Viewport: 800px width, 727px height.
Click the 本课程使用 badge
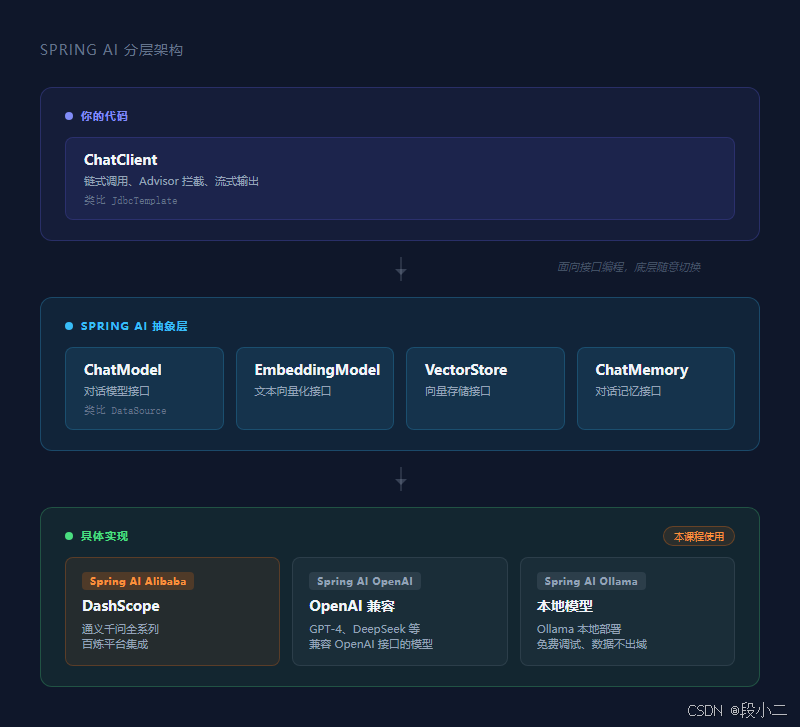coord(698,536)
